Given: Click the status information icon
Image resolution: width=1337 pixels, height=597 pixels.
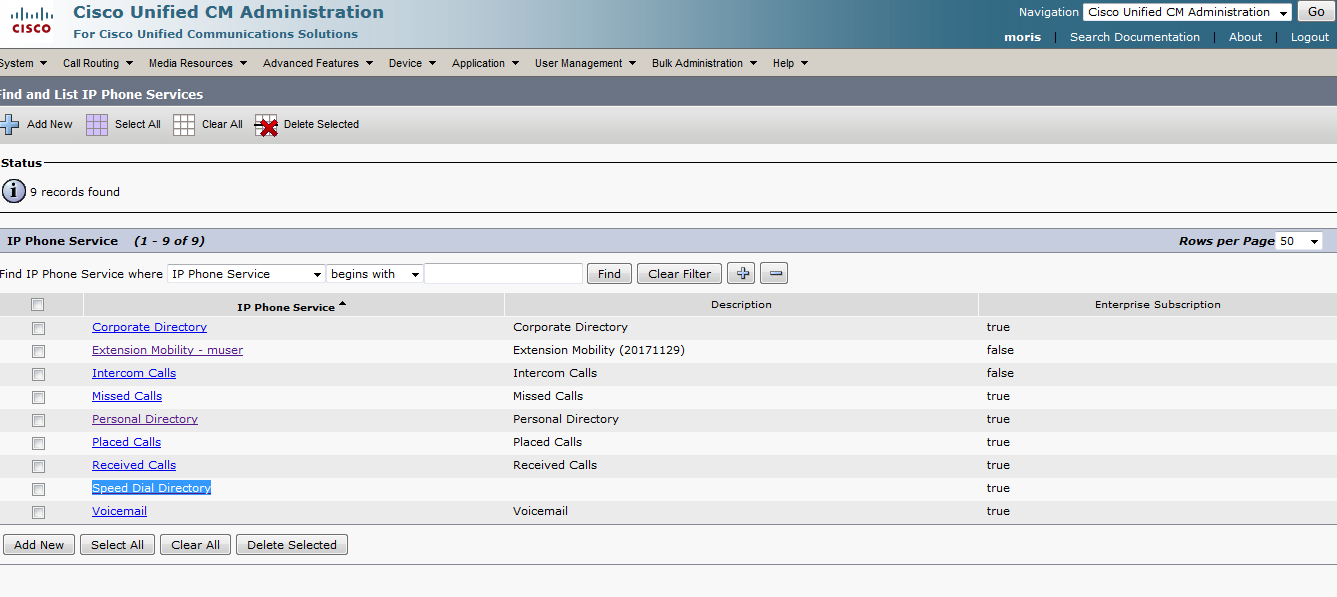Looking at the screenshot, I should pos(13,191).
